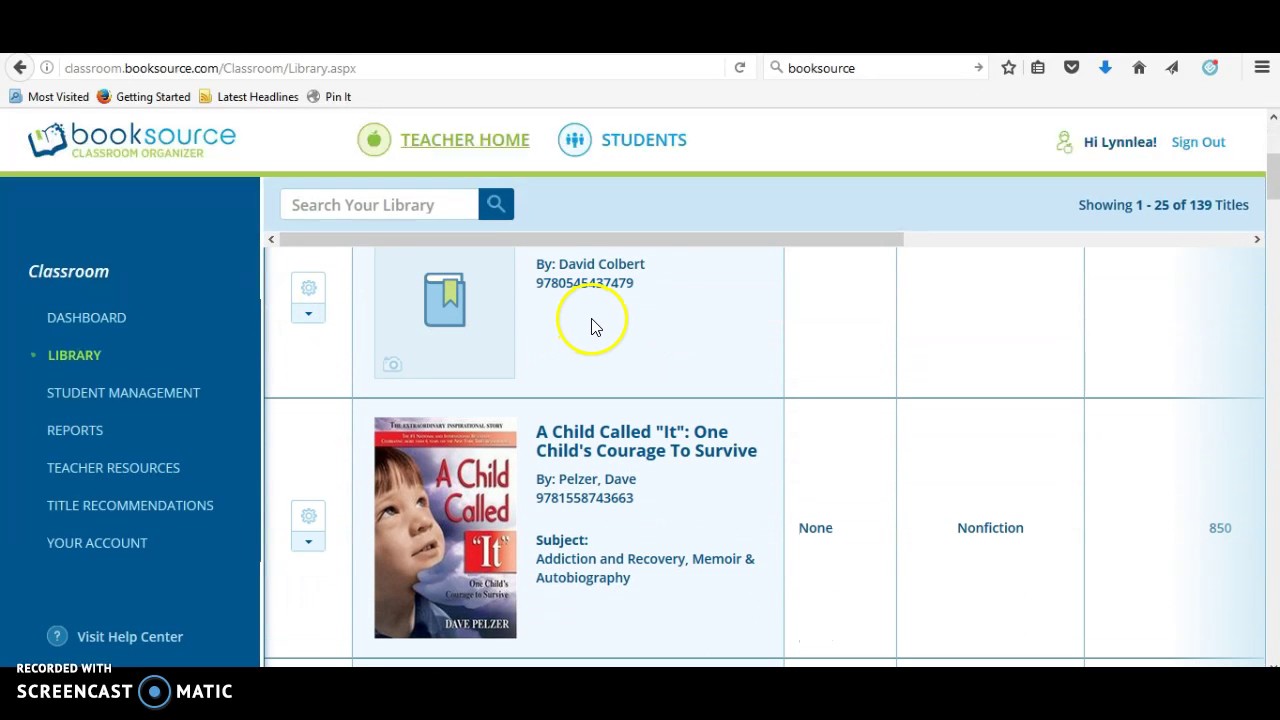Click the Hi Lynnlea! greeting text
Viewport: 1280px width, 720px height.
click(x=1120, y=142)
